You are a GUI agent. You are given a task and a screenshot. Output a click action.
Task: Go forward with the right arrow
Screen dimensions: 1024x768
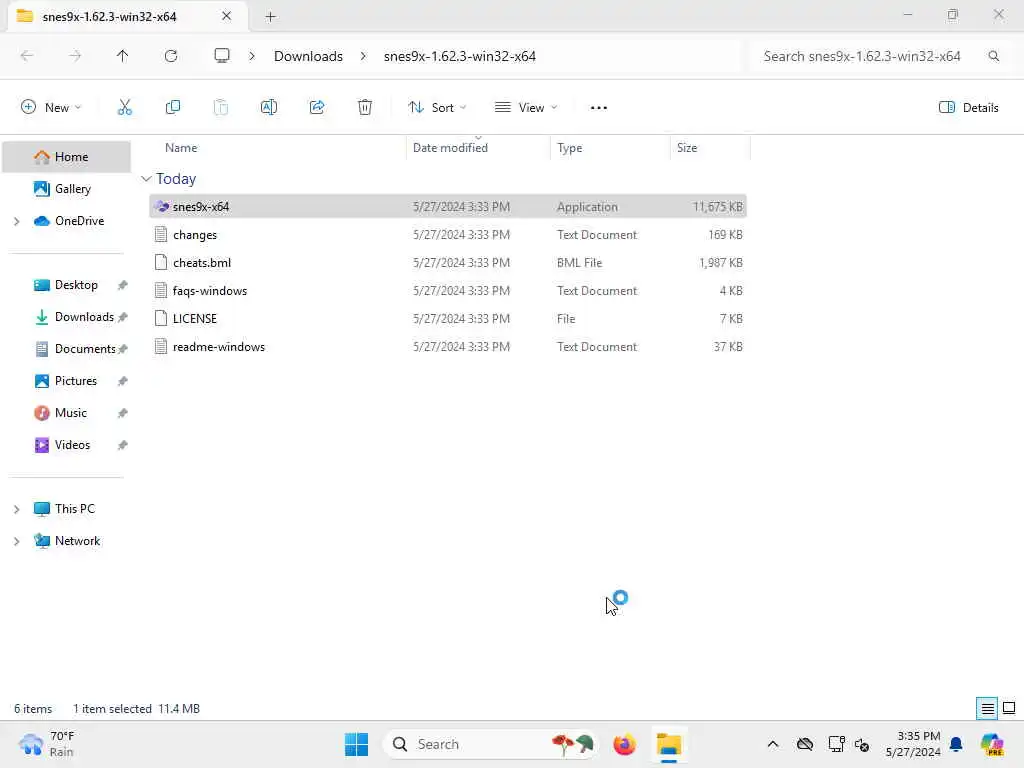coord(75,56)
